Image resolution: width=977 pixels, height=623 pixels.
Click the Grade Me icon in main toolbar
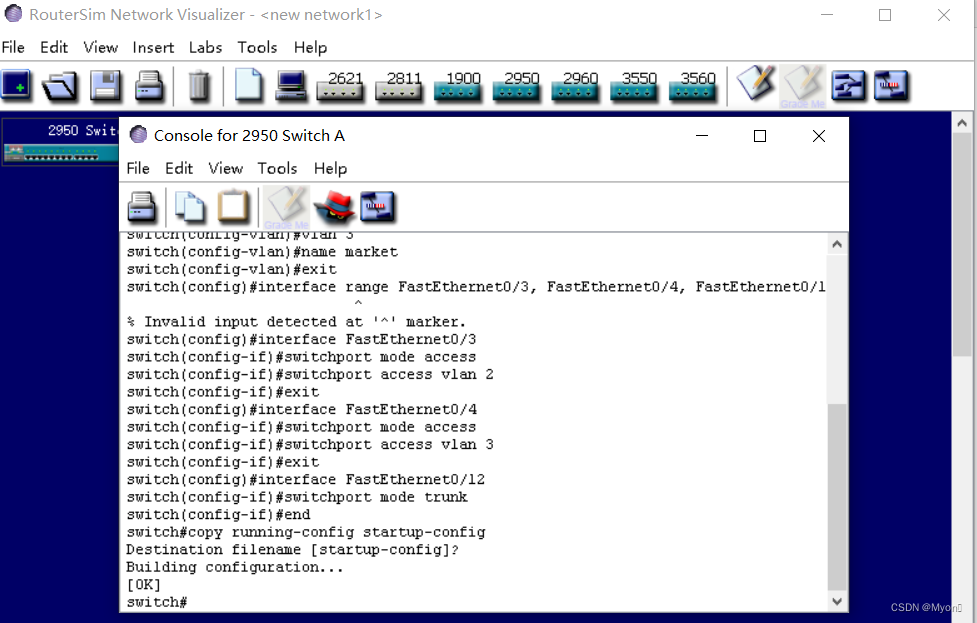pos(803,86)
